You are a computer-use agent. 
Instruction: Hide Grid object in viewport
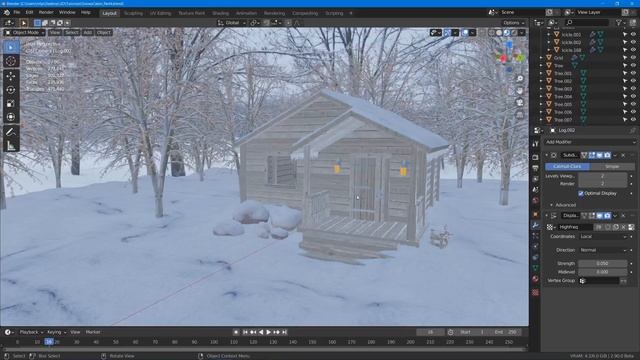click(x=633, y=58)
